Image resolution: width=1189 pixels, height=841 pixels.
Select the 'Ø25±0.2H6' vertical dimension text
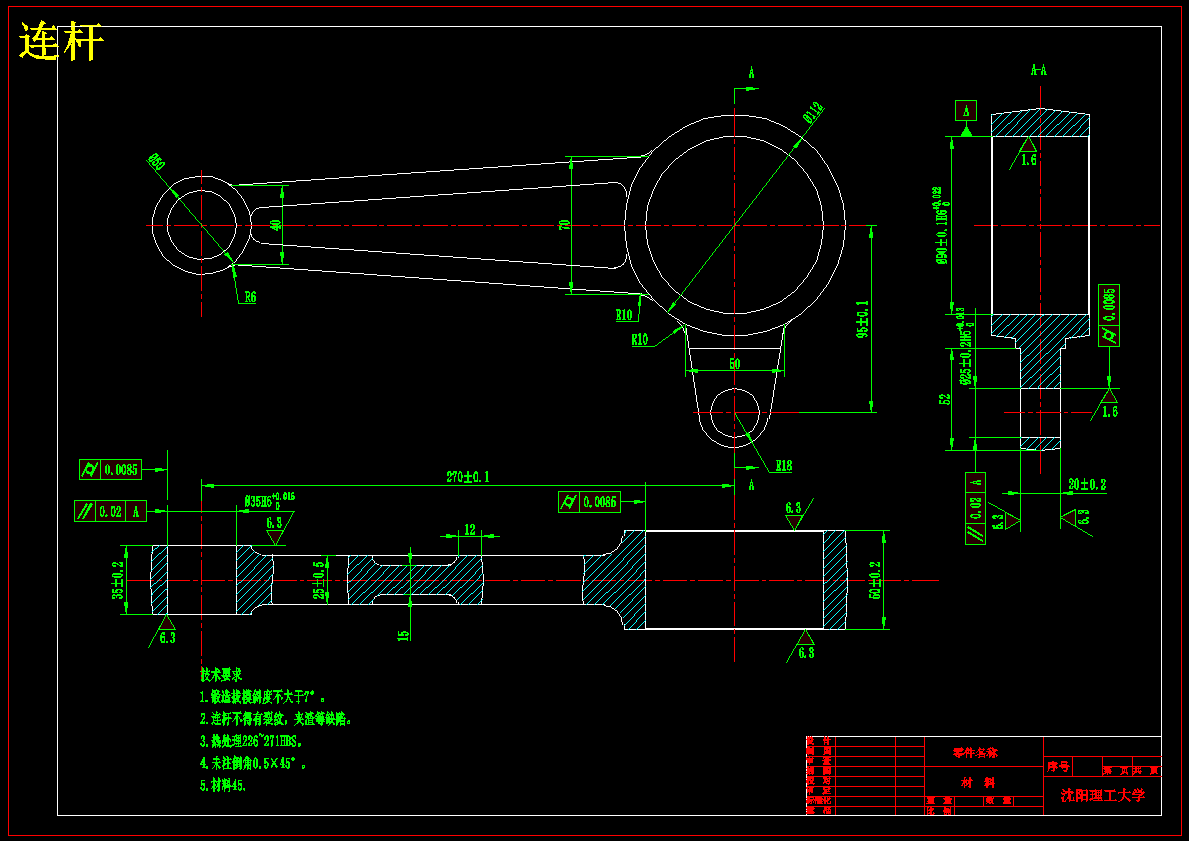tap(964, 347)
